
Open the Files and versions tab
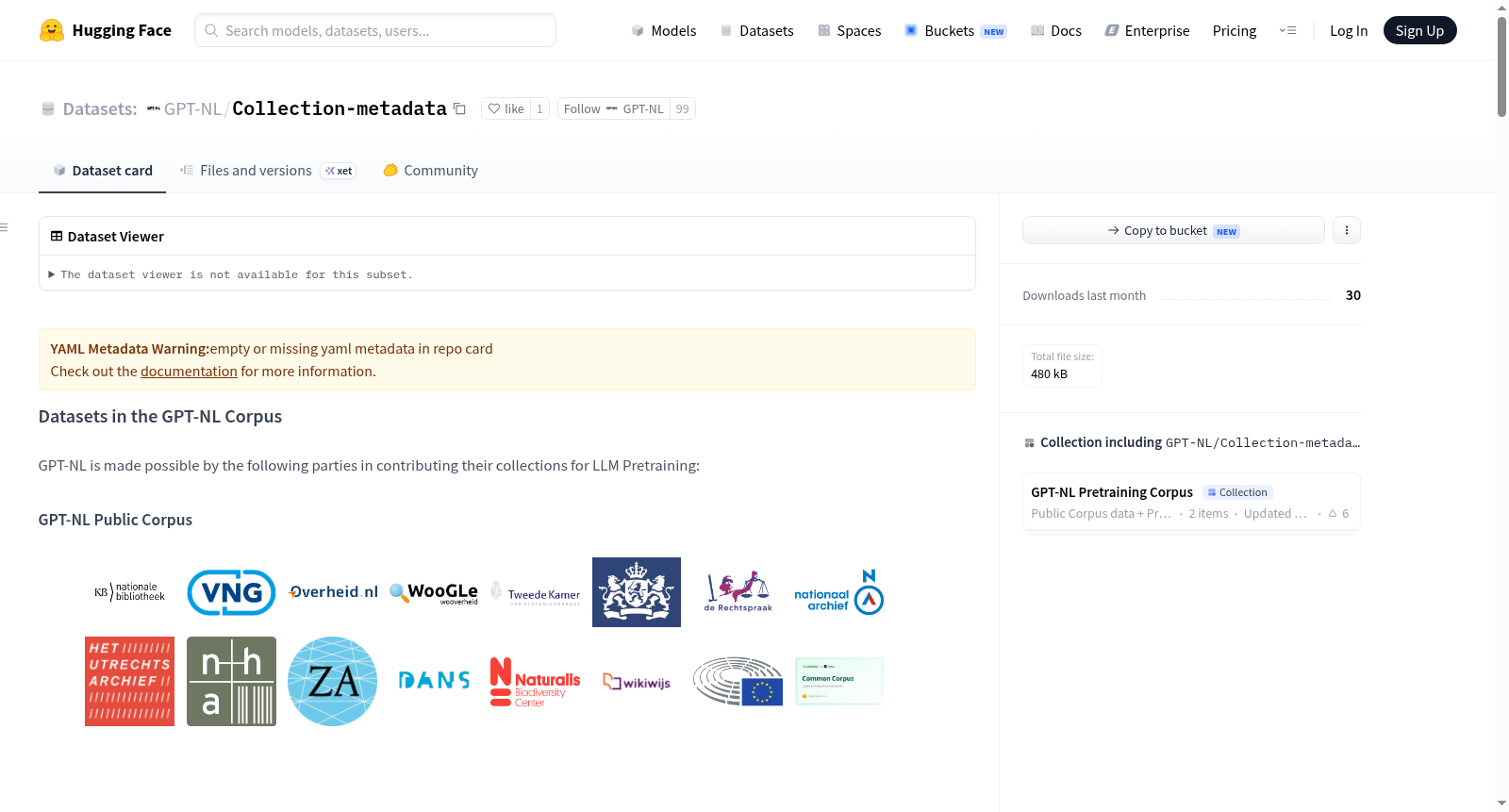click(x=268, y=171)
